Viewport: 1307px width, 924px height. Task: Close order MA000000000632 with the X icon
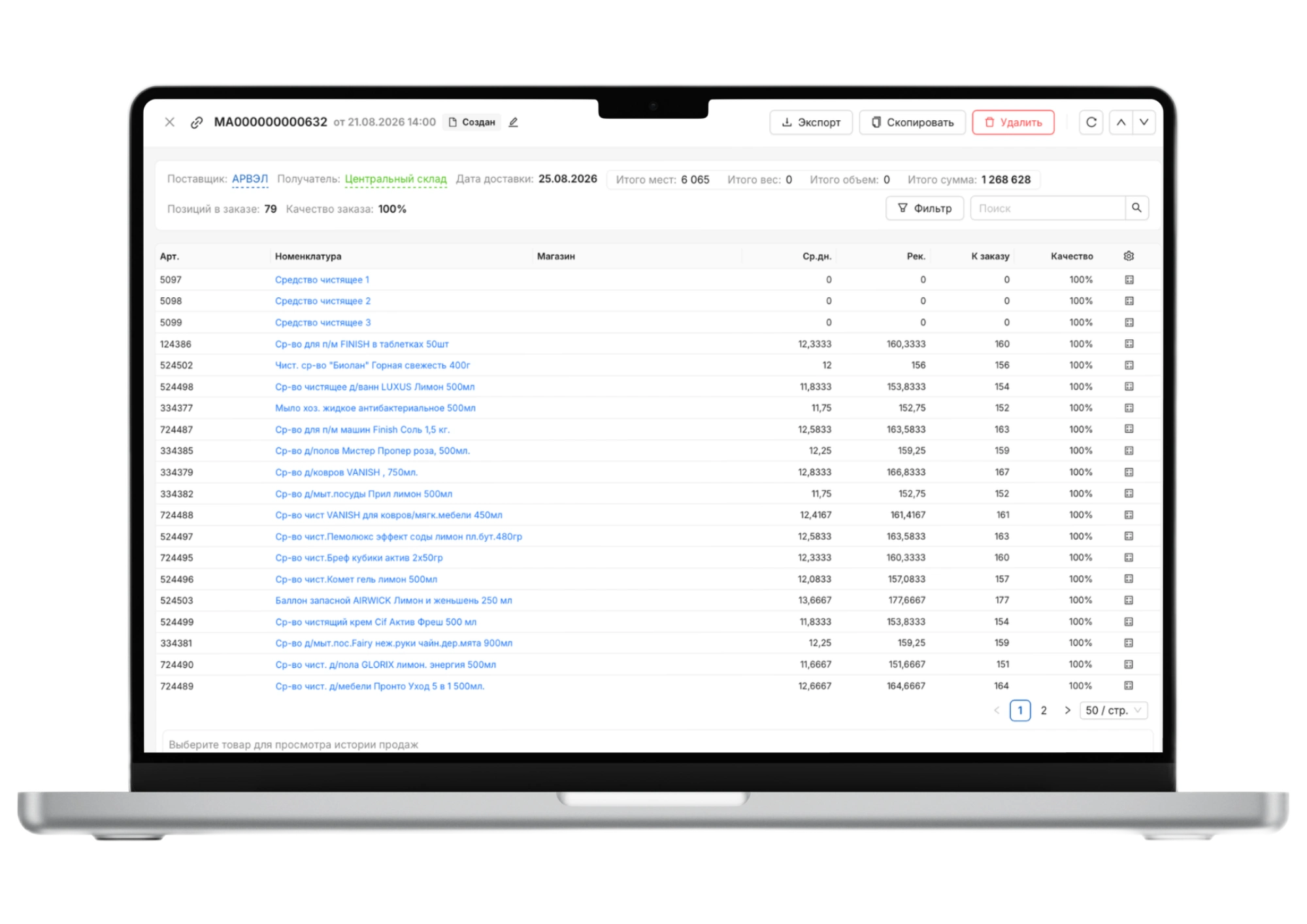click(x=170, y=122)
